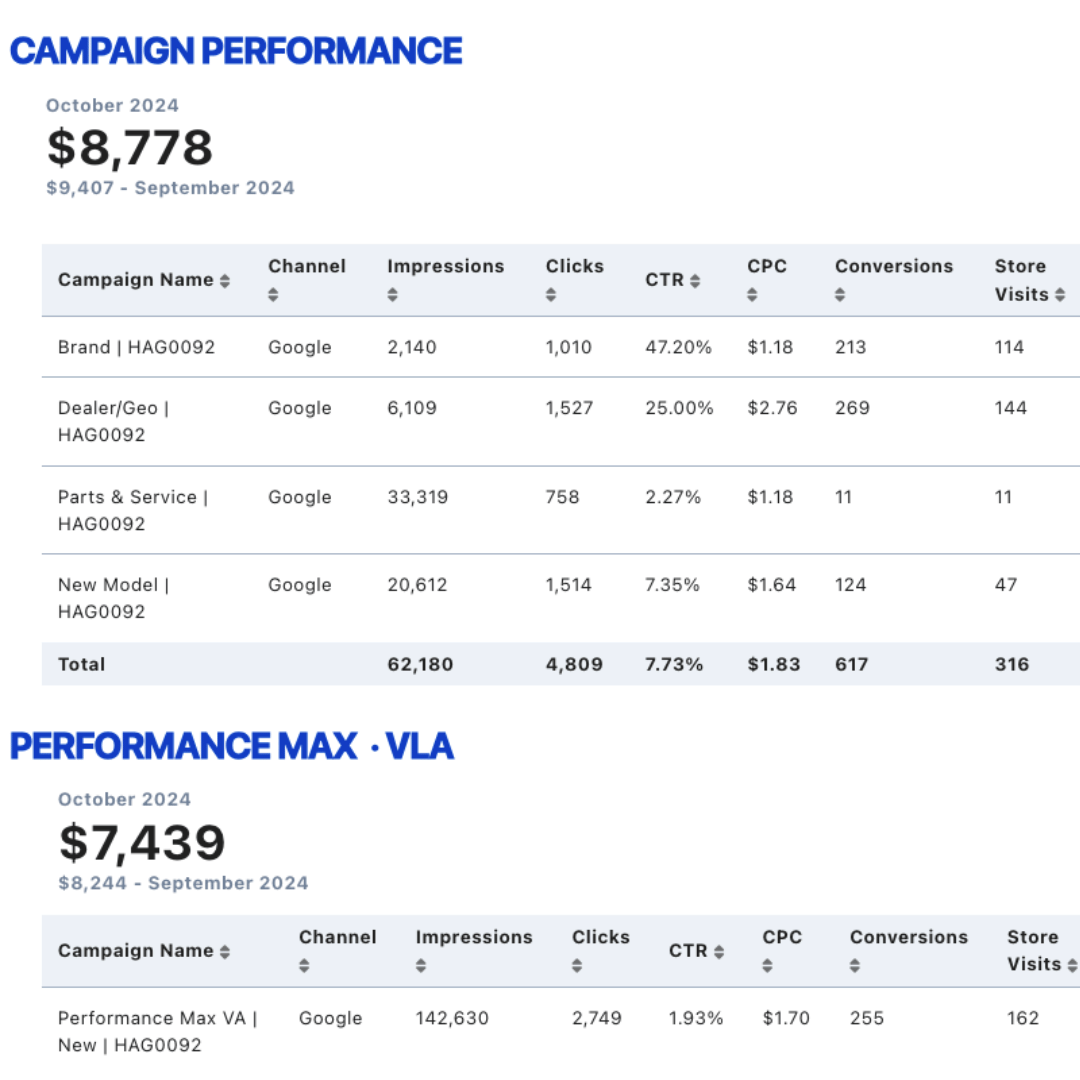Select Performance Max VA | New row
Image resolution: width=1080 pixels, height=1080 pixels.
point(561,1032)
